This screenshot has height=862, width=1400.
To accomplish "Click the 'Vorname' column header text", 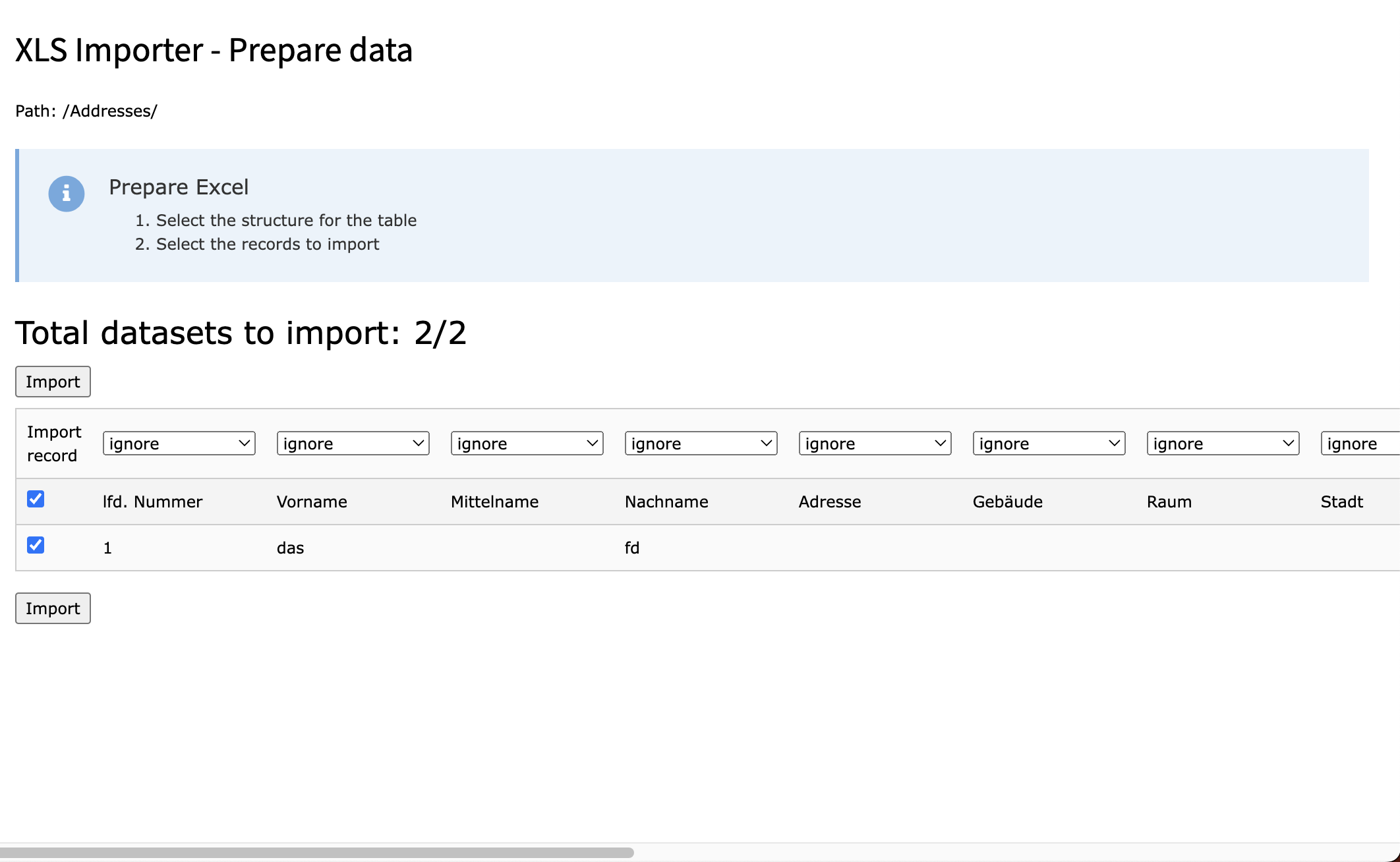I will point(312,502).
